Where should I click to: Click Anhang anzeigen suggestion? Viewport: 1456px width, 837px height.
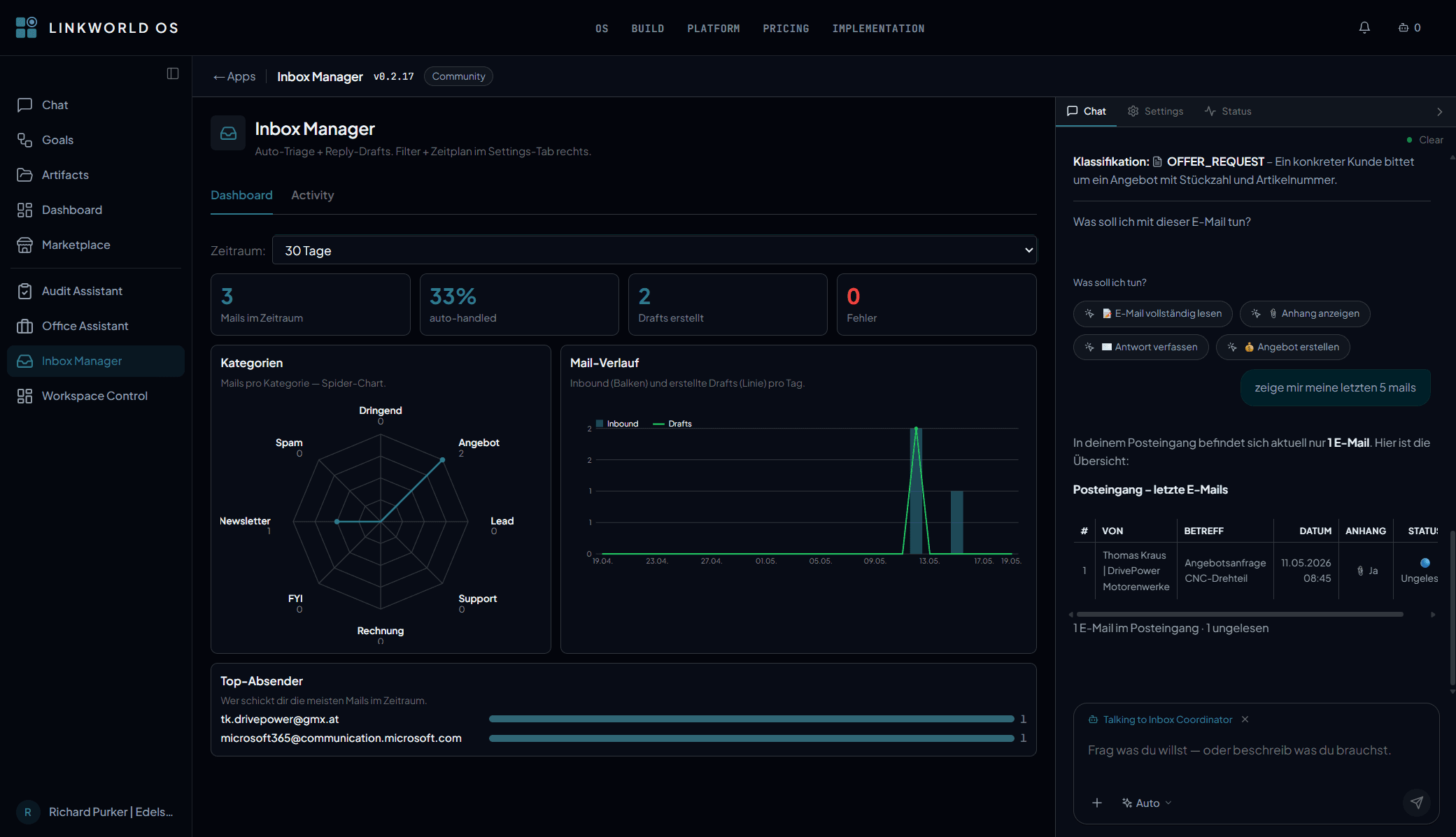click(1305, 313)
